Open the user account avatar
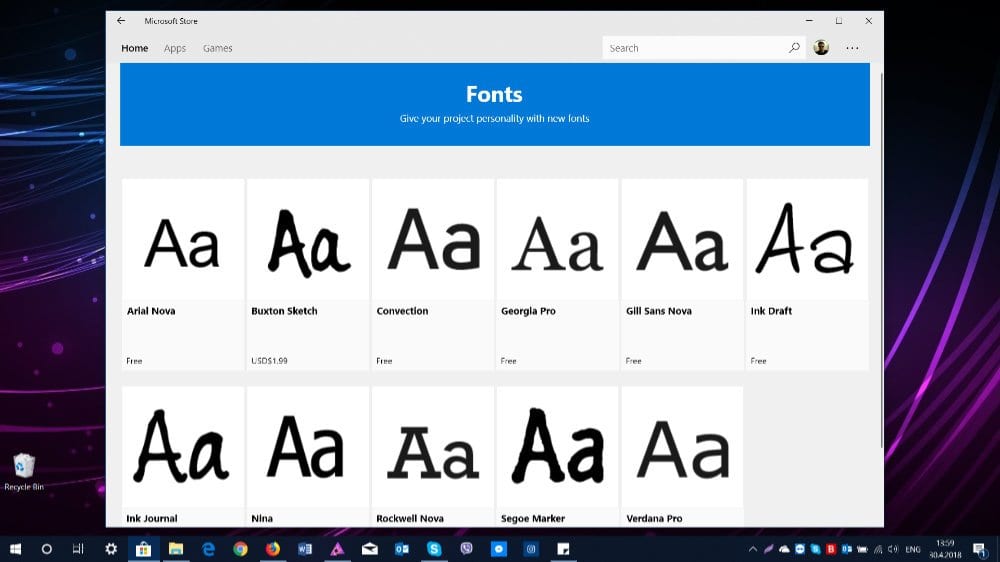The image size is (1000, 562). click(x=821, y=47)
